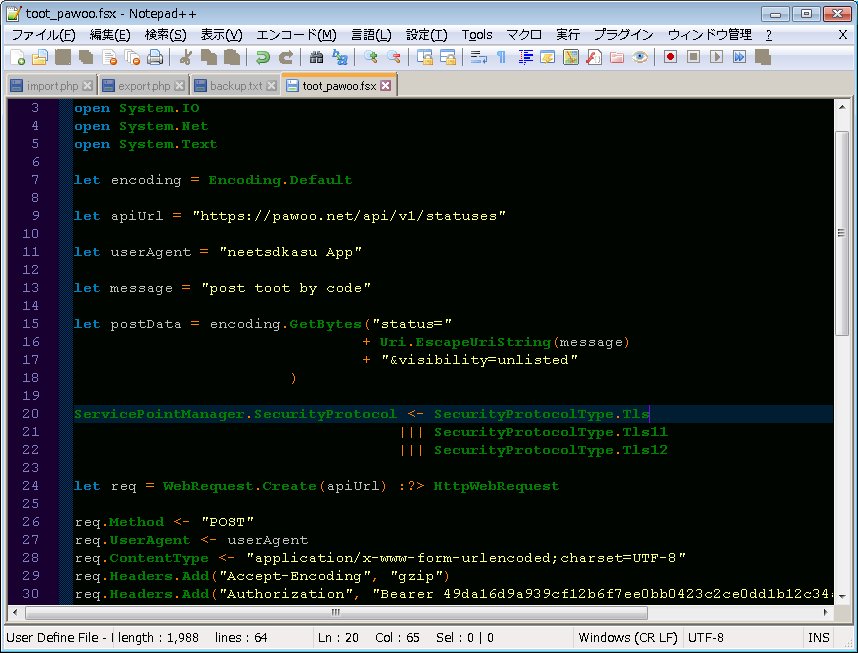Screen dimensions: 858x653
Task: Open the 言語(L) menu
Action: coord(371,35)
